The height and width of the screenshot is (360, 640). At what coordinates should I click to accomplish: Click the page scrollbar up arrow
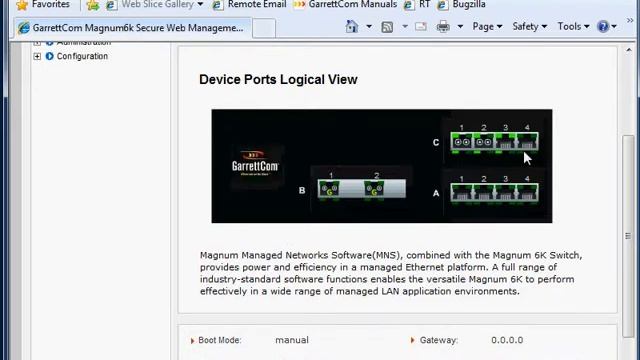tap(629, 50)
